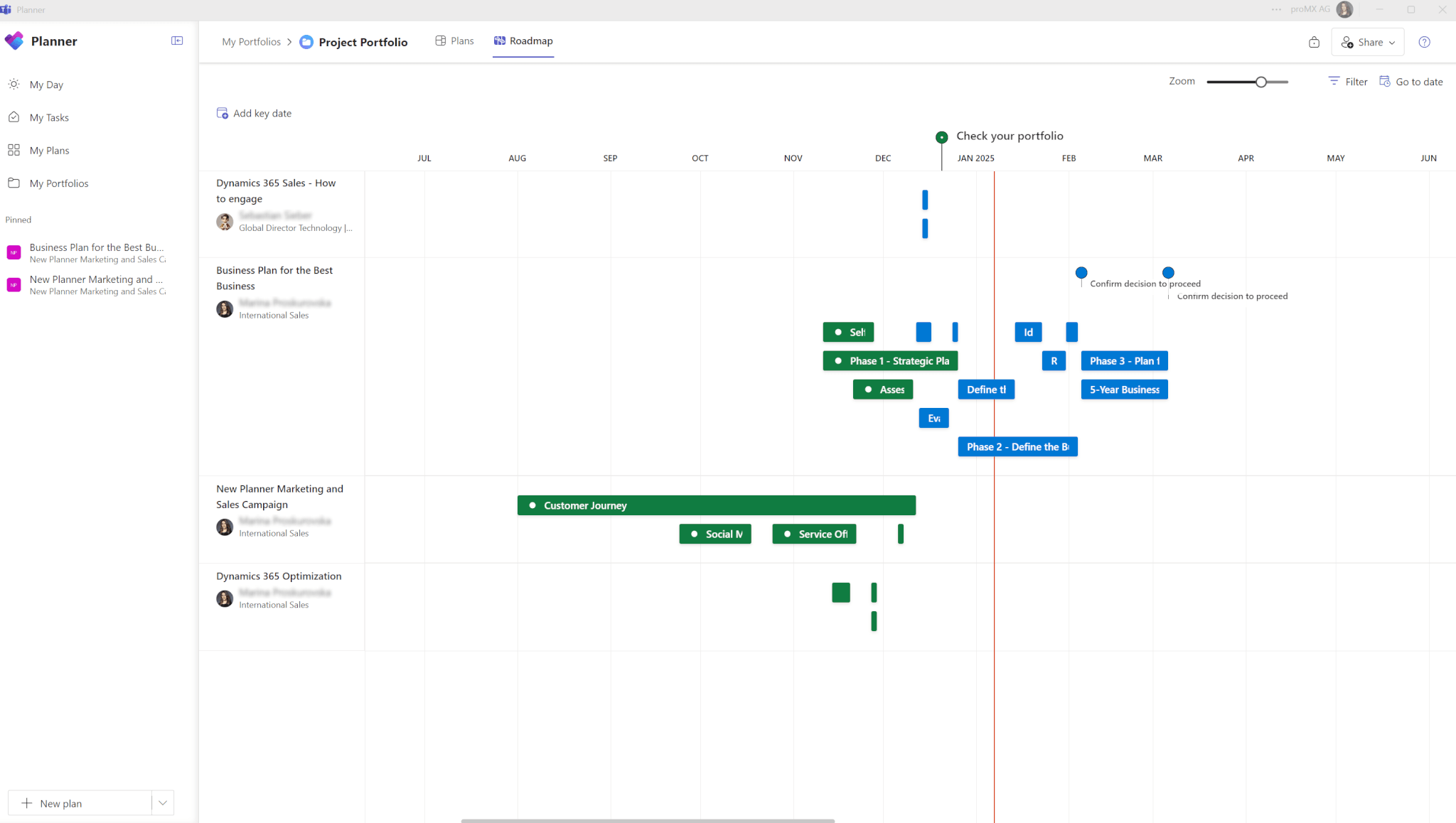The height and width of the screenshot is (823, 1456).
Task: Collapse the navigation pane
Action: pos(176,41)
